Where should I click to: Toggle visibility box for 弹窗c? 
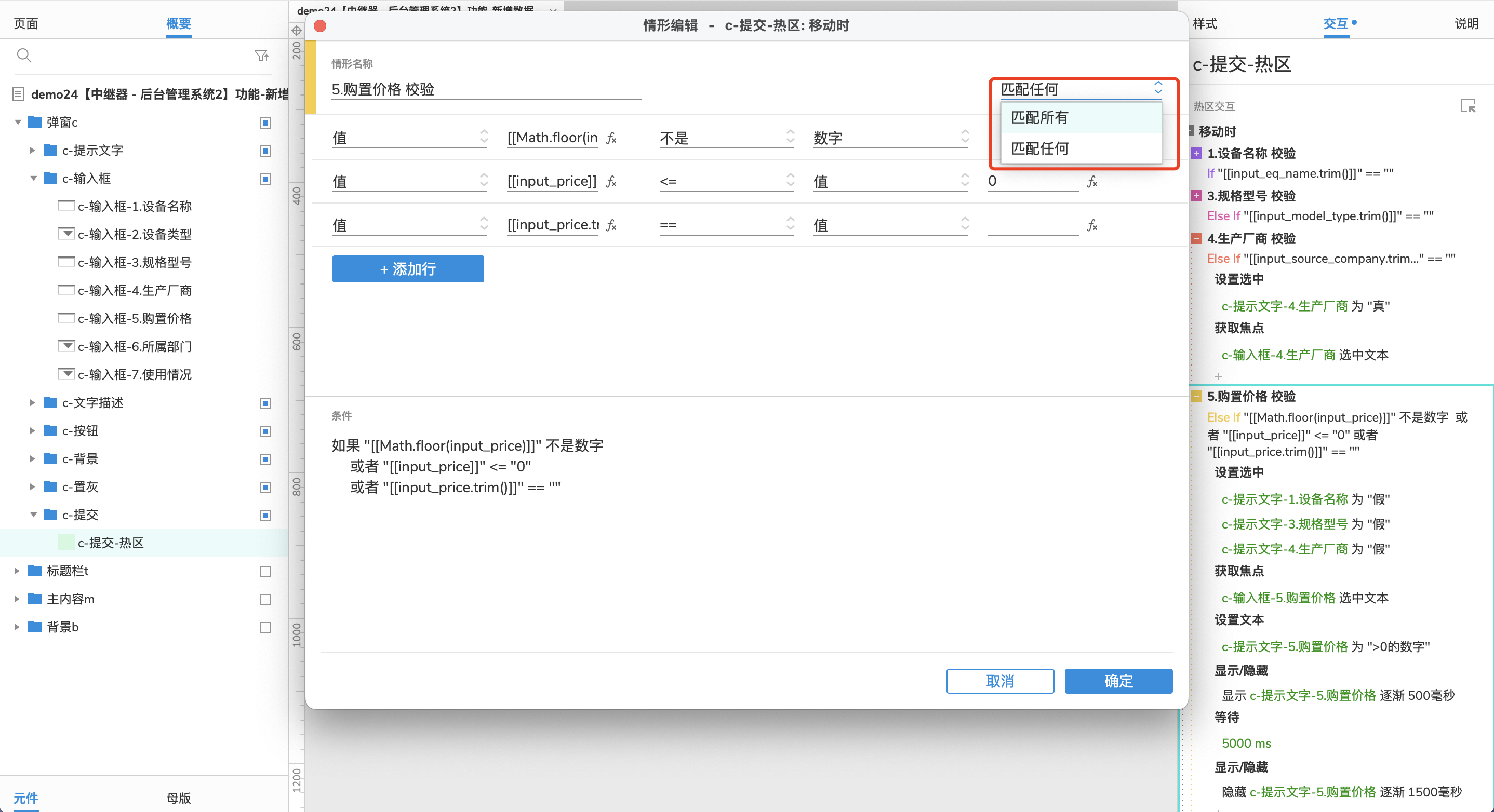[265, 123]
